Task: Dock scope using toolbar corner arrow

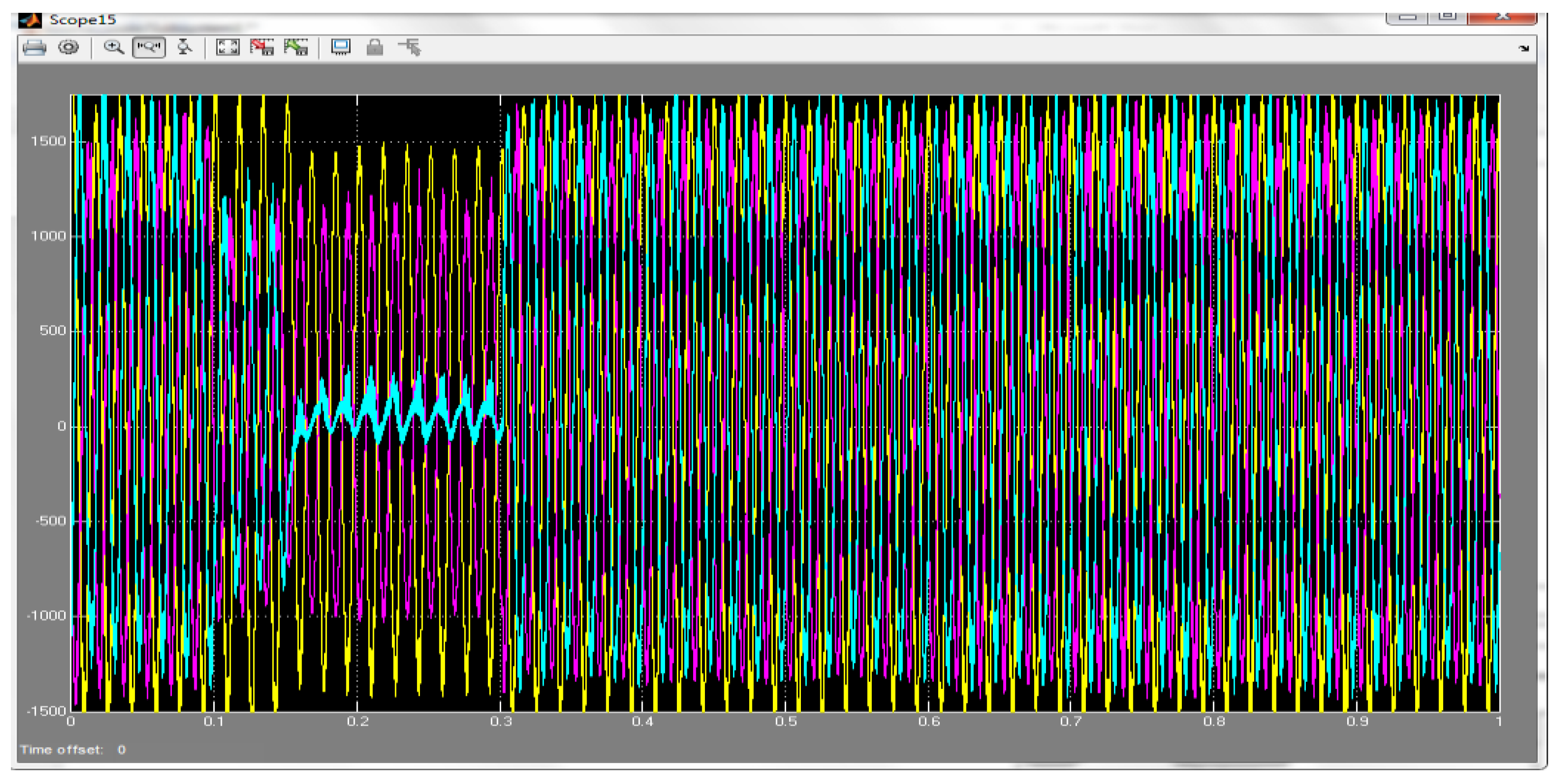Action: (x=1524, y=48)
